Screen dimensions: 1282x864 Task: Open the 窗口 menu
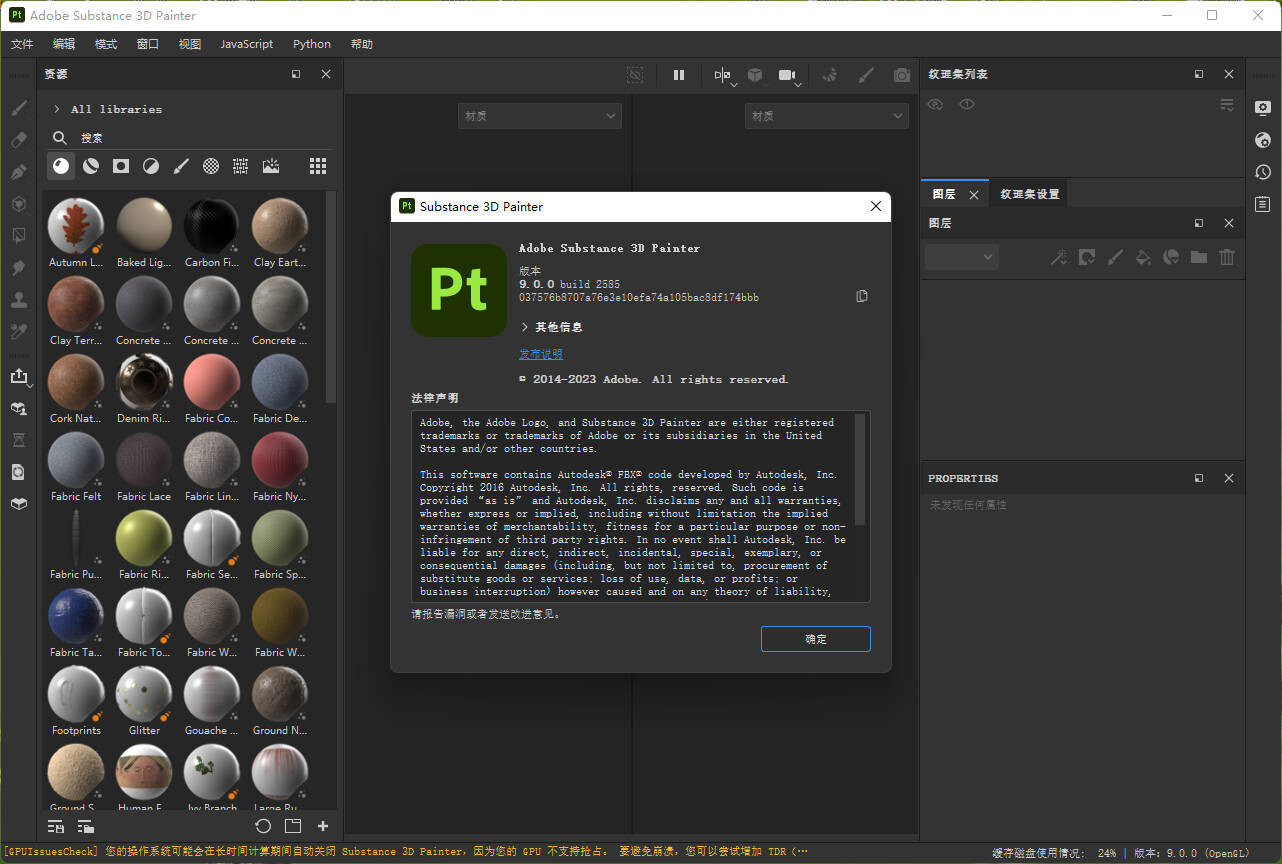coord(148,44)
